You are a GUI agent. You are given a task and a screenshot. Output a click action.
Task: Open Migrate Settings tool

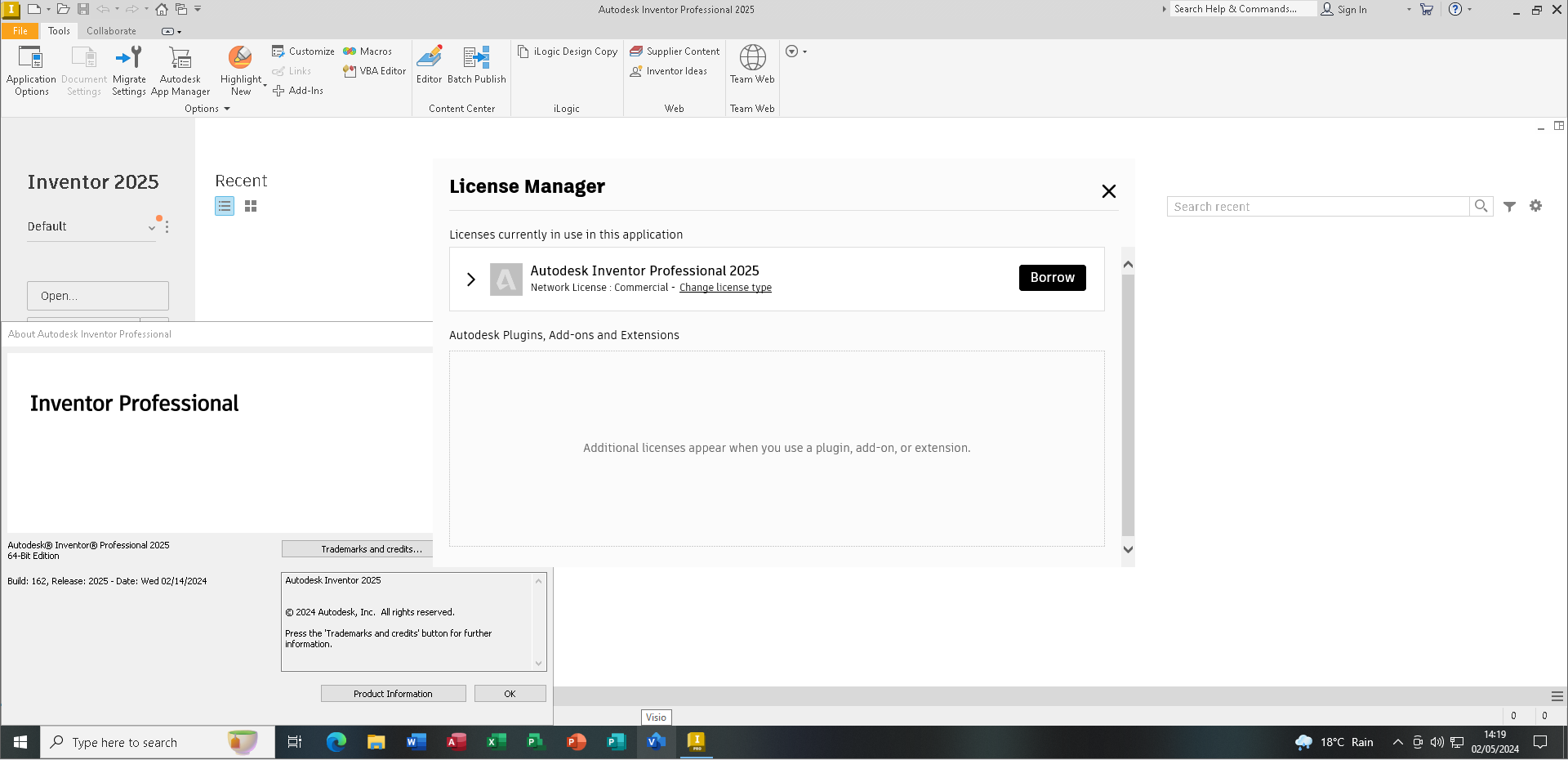pos(129,70)
